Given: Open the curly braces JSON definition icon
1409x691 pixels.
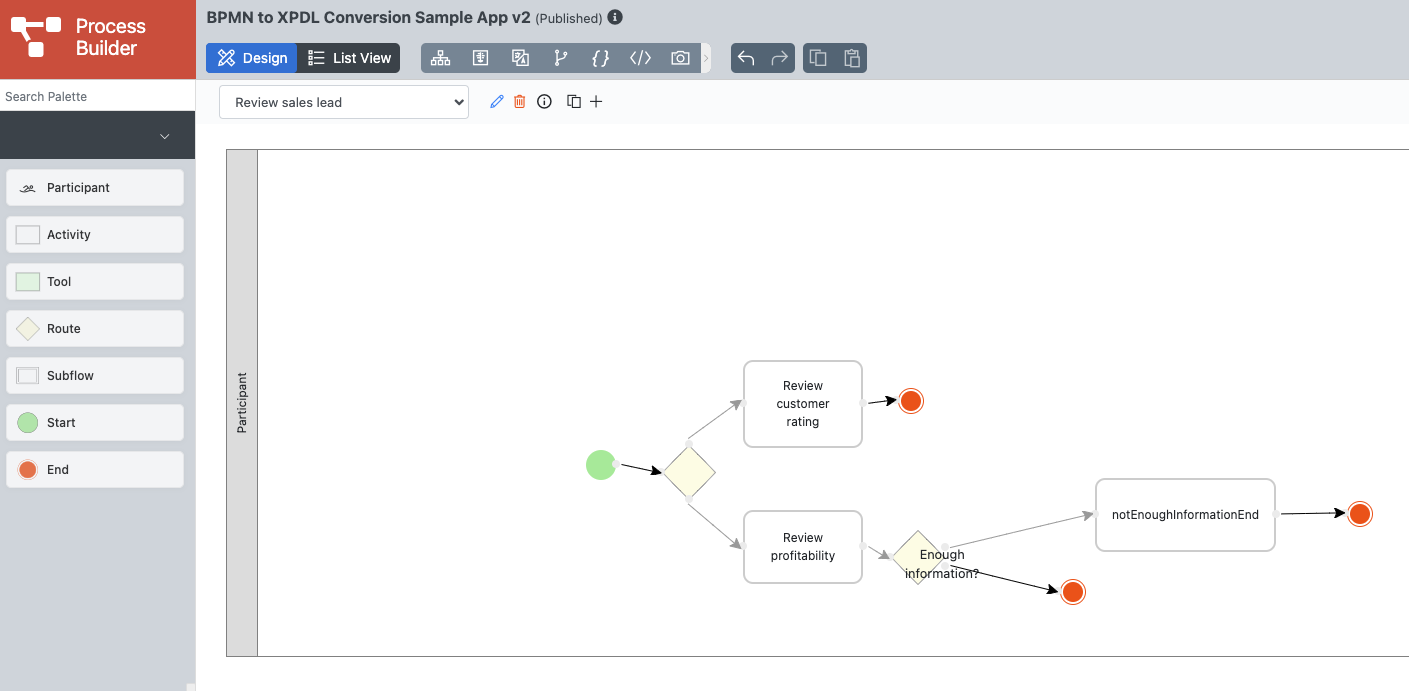Looking at the screenshot, I should (x=600, y=58).
